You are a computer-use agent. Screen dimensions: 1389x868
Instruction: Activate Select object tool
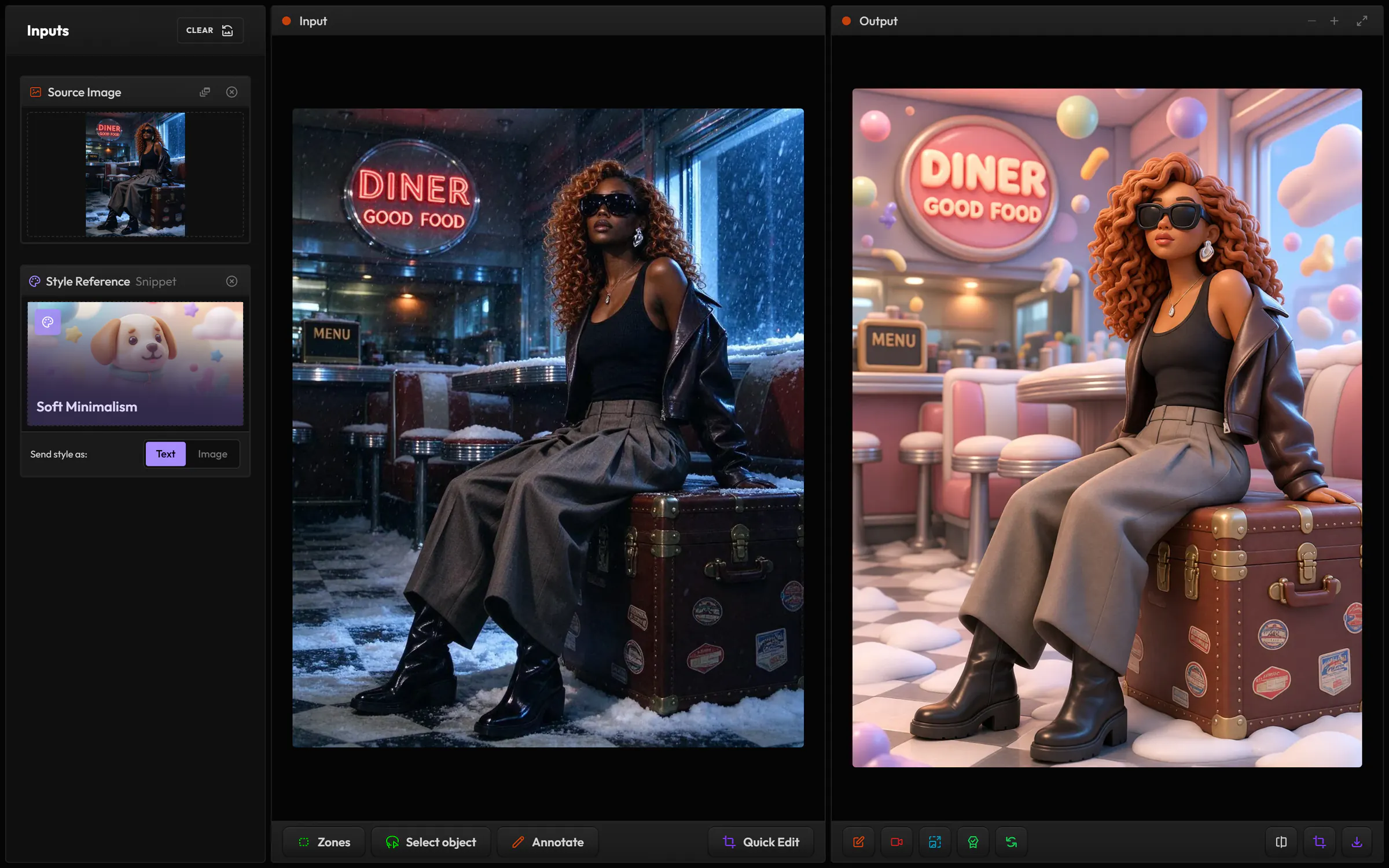[x=431, y=842]
